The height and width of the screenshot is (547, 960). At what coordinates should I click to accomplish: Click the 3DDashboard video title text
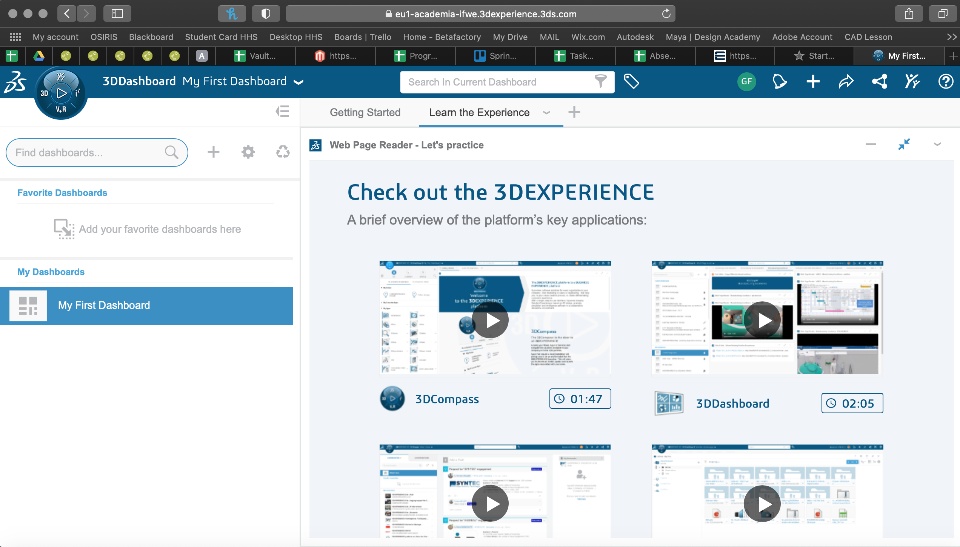pyautogui.click(x=732, y=404)
